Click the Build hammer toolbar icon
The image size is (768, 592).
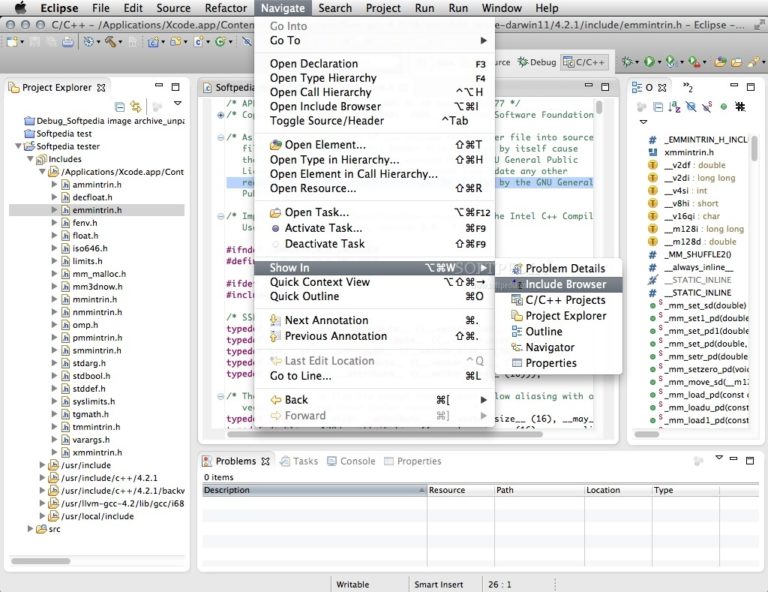110,42
